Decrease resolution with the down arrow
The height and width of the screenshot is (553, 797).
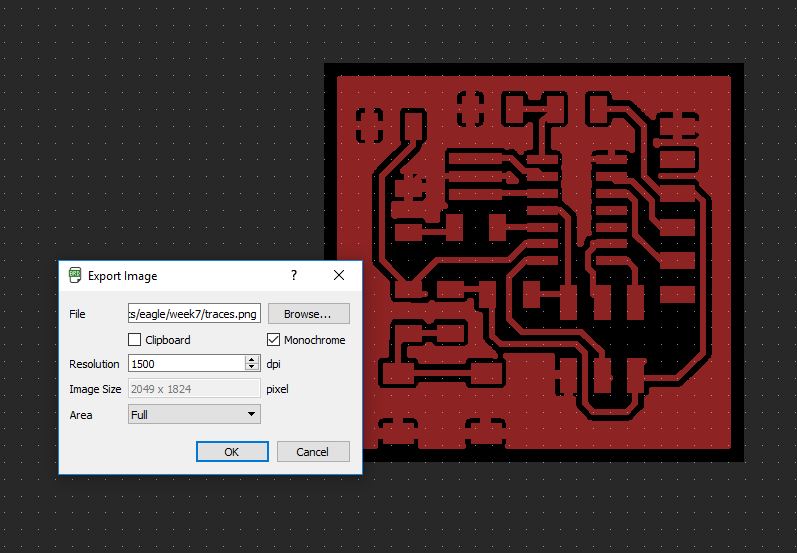click(252, 367)
